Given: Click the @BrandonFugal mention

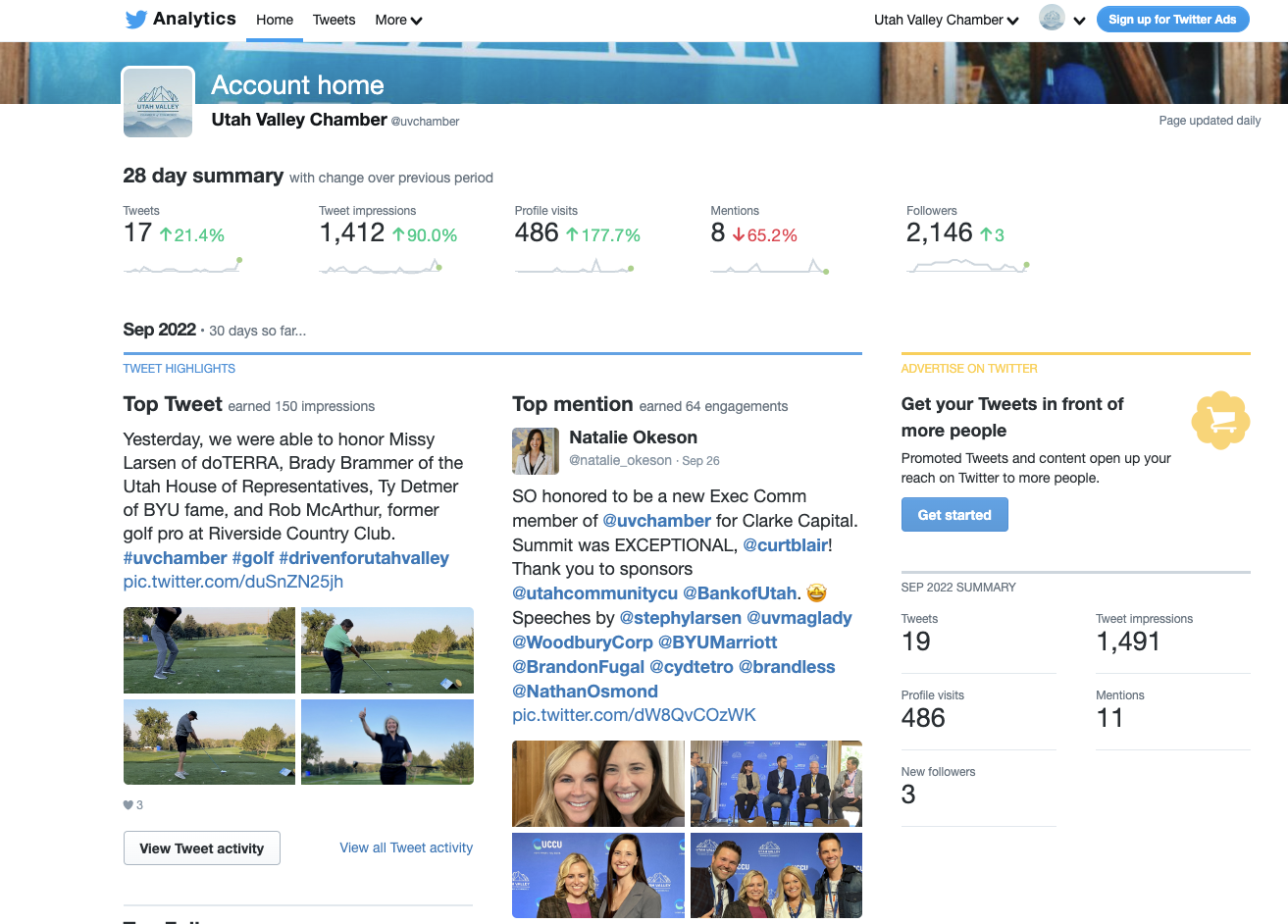Looking at the screenshot, I should pyautogui.click(x=579, y=667).
